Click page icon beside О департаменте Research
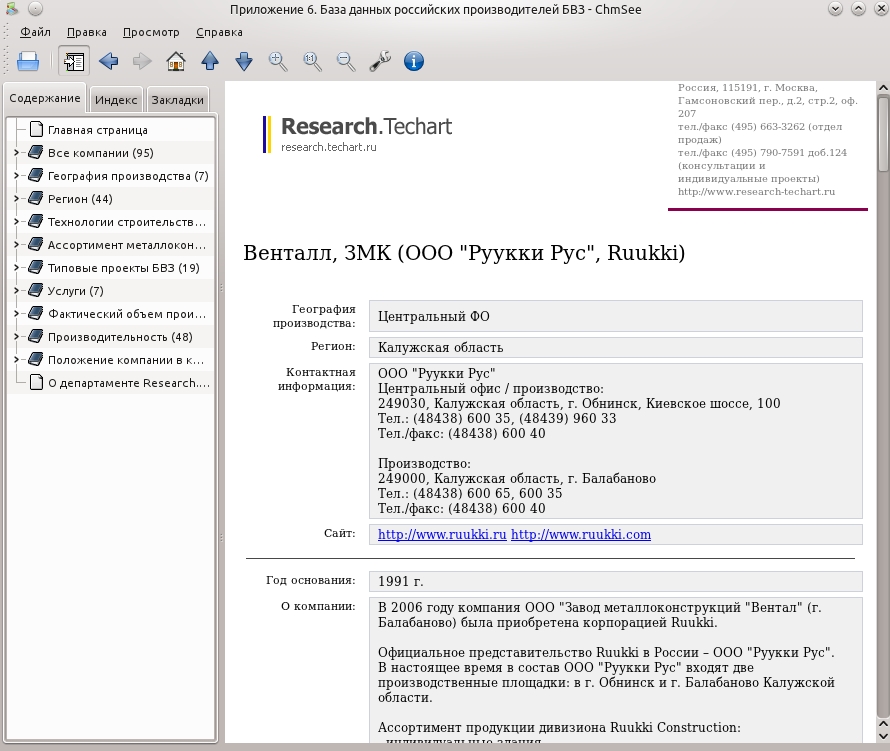 (x=36, y=383)
